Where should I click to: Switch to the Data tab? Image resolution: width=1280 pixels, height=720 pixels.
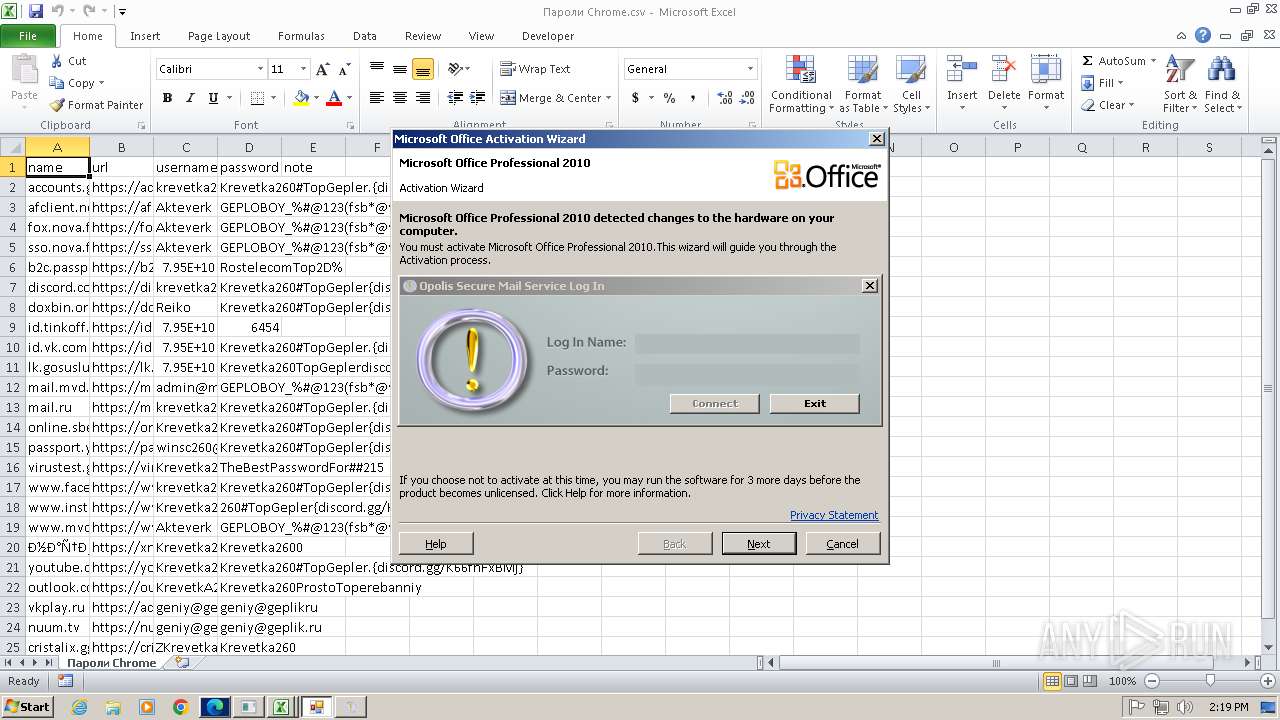click(x=365, y=36)
